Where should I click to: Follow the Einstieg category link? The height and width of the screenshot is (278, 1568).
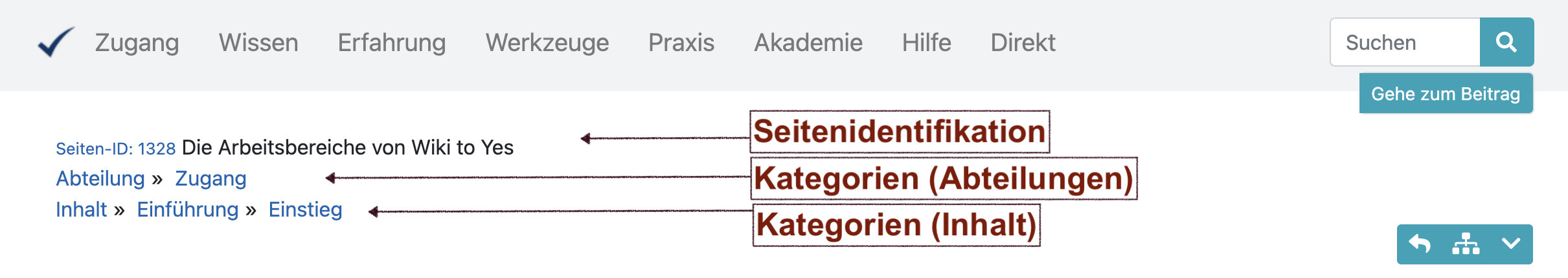pos(305,209)
